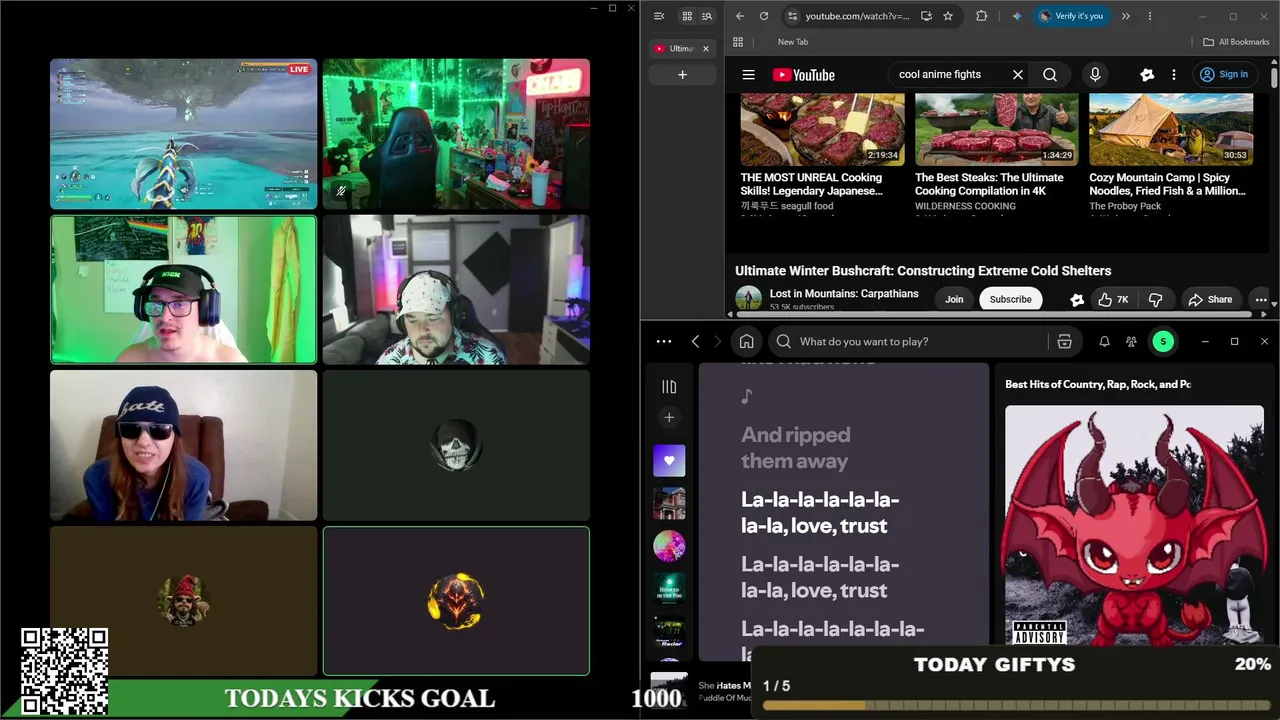1280x720 pixels.
Task: Open the browser extensions puzzle icon
Action: click(981, 16)
